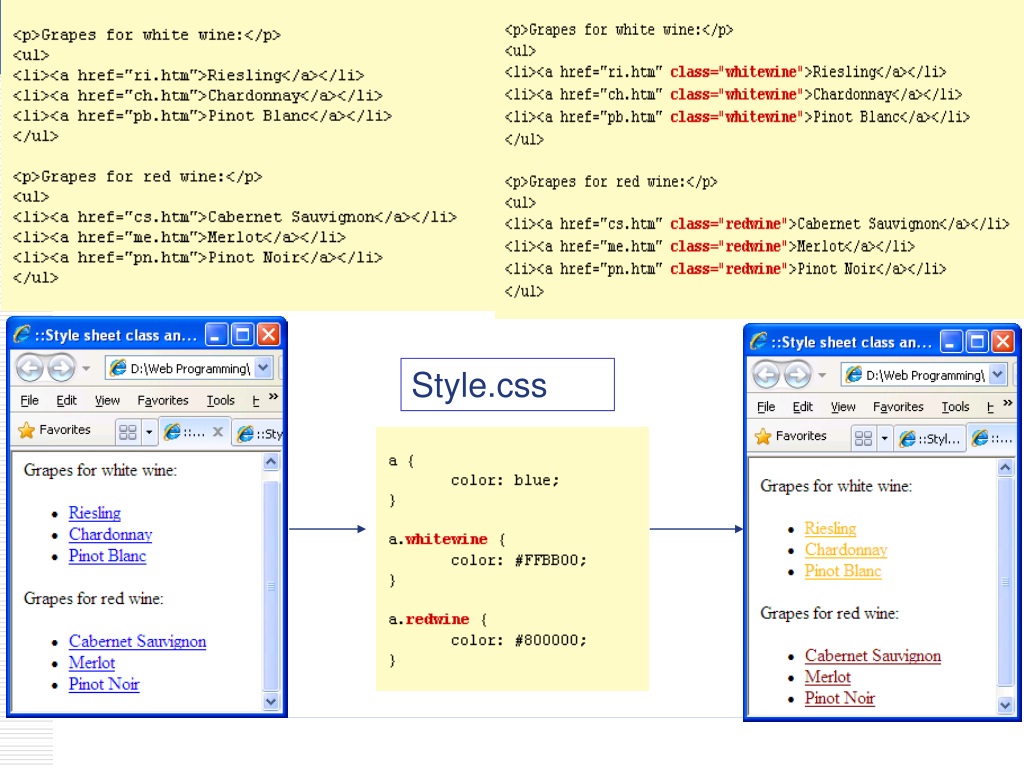Open File menu in left browser
The width and height of the screenshot is (1024, 768).
[29, 400]
